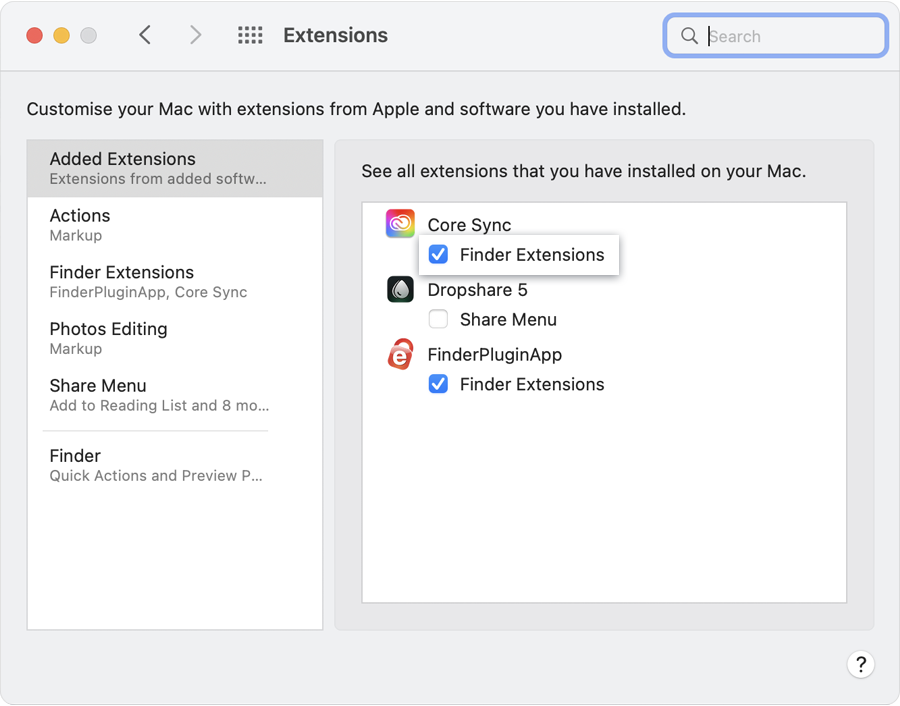Go back with the left chevron button
Screen dimensions: 900x706
(145, 35)
